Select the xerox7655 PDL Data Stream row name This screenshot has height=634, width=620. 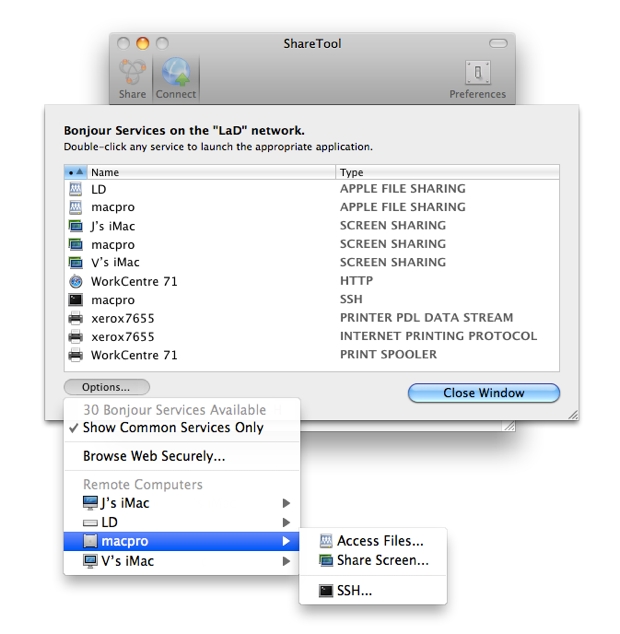pos(123,319)
